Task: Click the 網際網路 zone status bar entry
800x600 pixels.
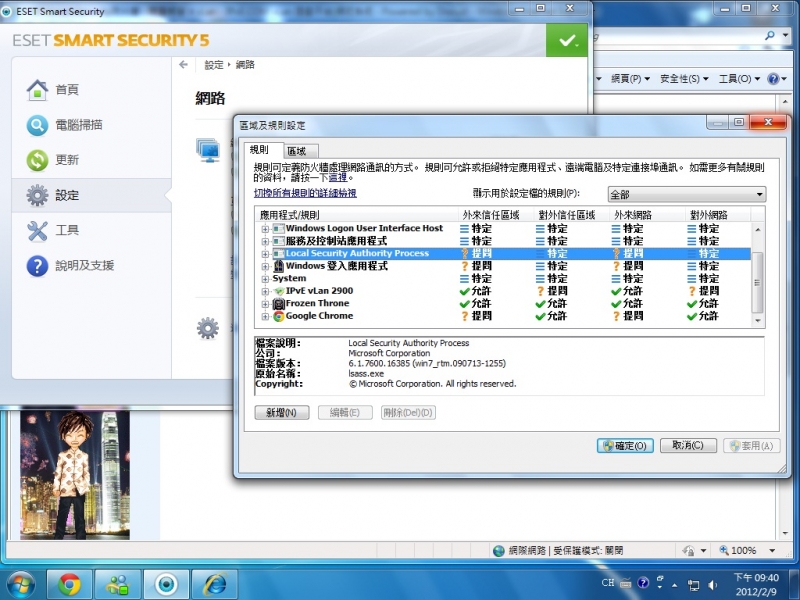Action: [x=558, y=551]
